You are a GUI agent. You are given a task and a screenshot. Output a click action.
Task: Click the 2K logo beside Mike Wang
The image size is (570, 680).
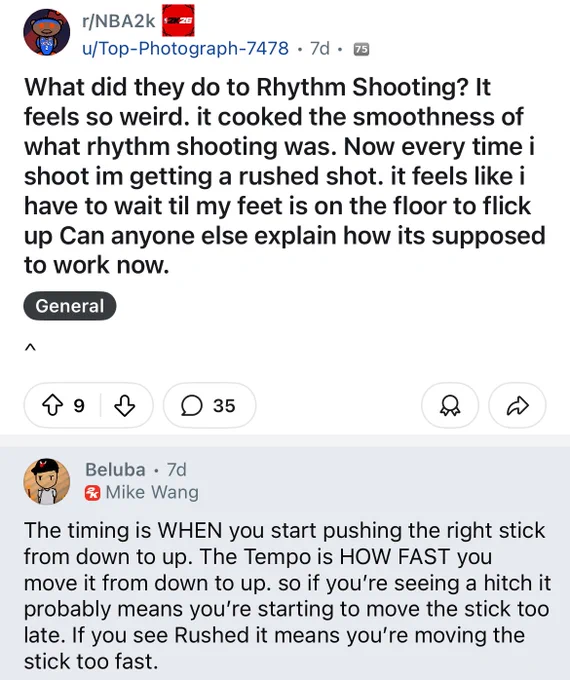pos(92,493)
